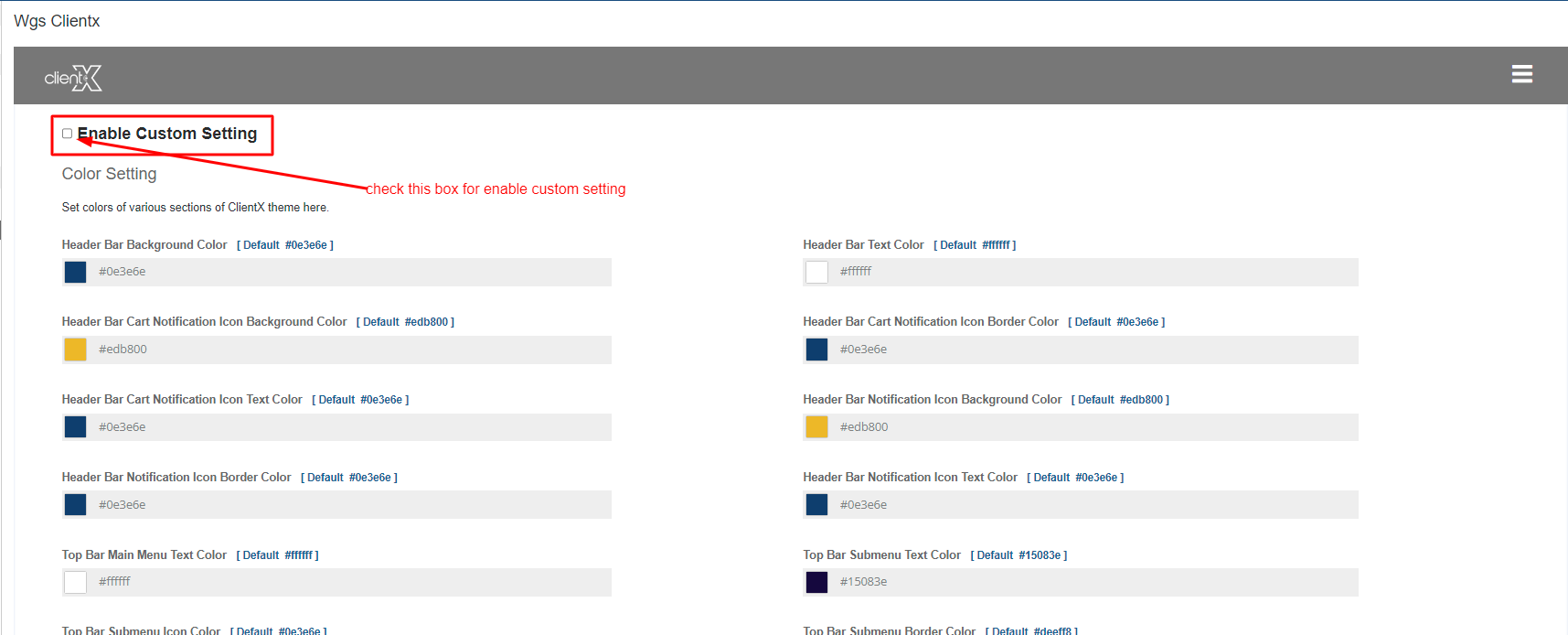Click Notification Icon Border Color swatch
This screenshot has width=1568, height=635.
(75, 505)
